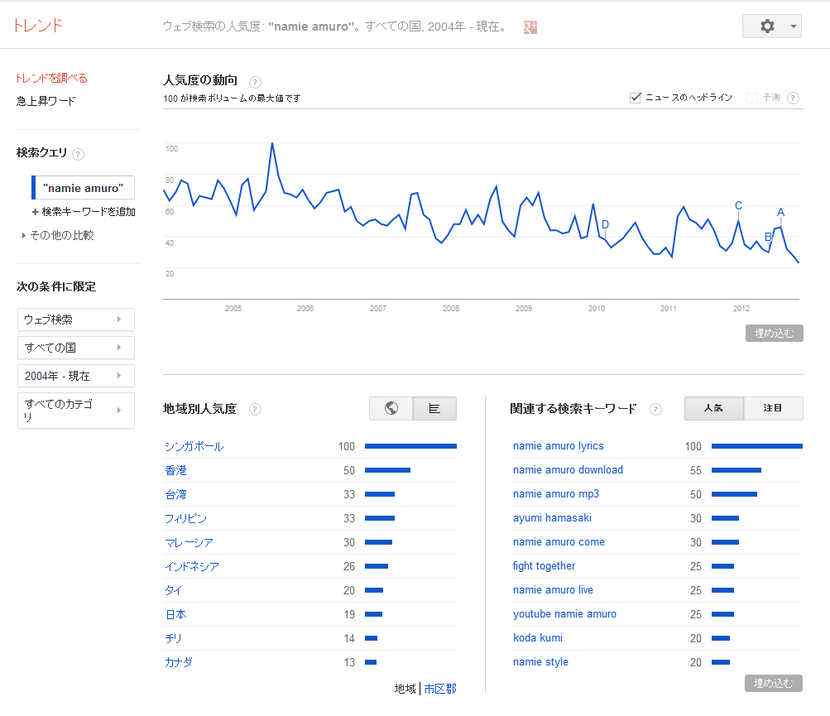830x716 pixels.
Task: Open the settings gear menu
Action: 767,26
